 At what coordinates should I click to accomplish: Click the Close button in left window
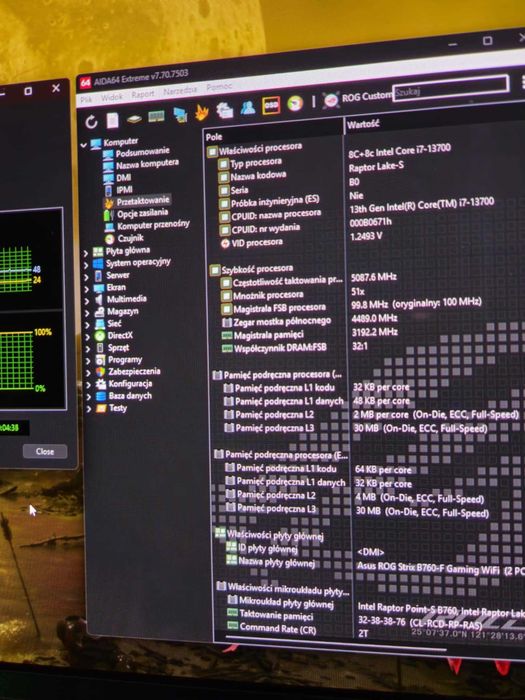(45, 451)
